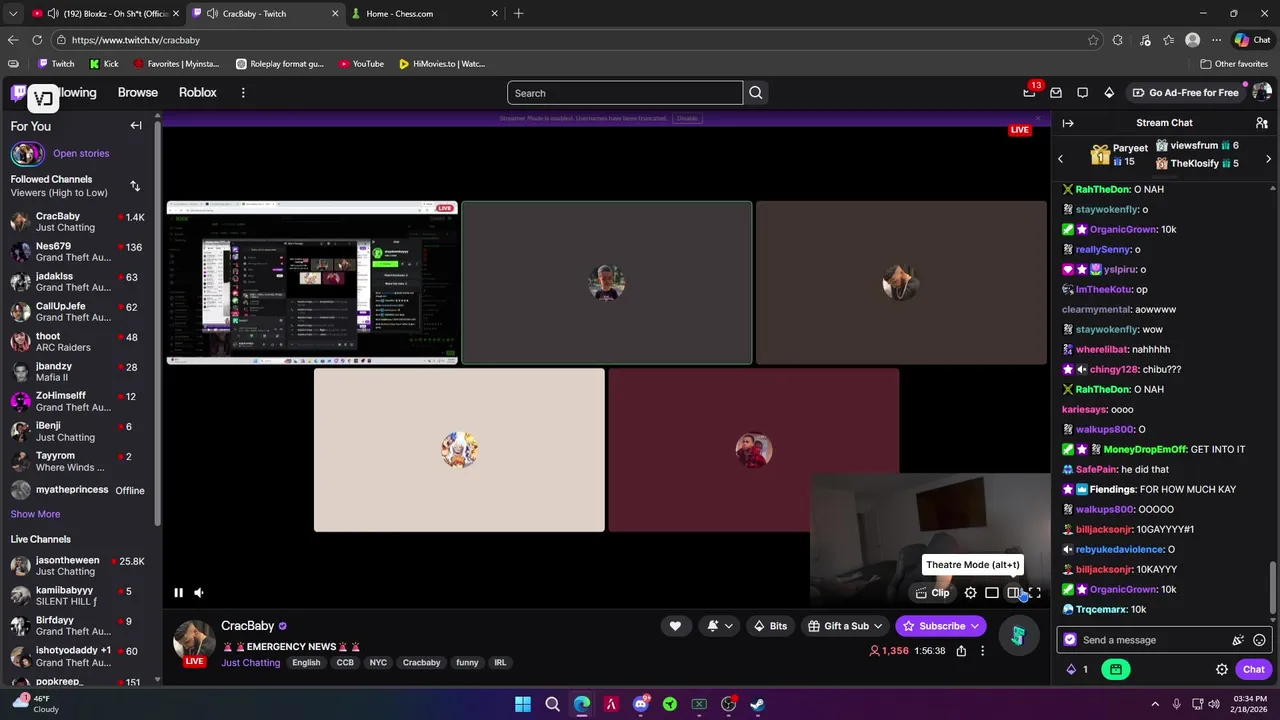This screenshot has height=720, width=1280.
Task: Expand followed list with Show More
Action: pos(35,514)
